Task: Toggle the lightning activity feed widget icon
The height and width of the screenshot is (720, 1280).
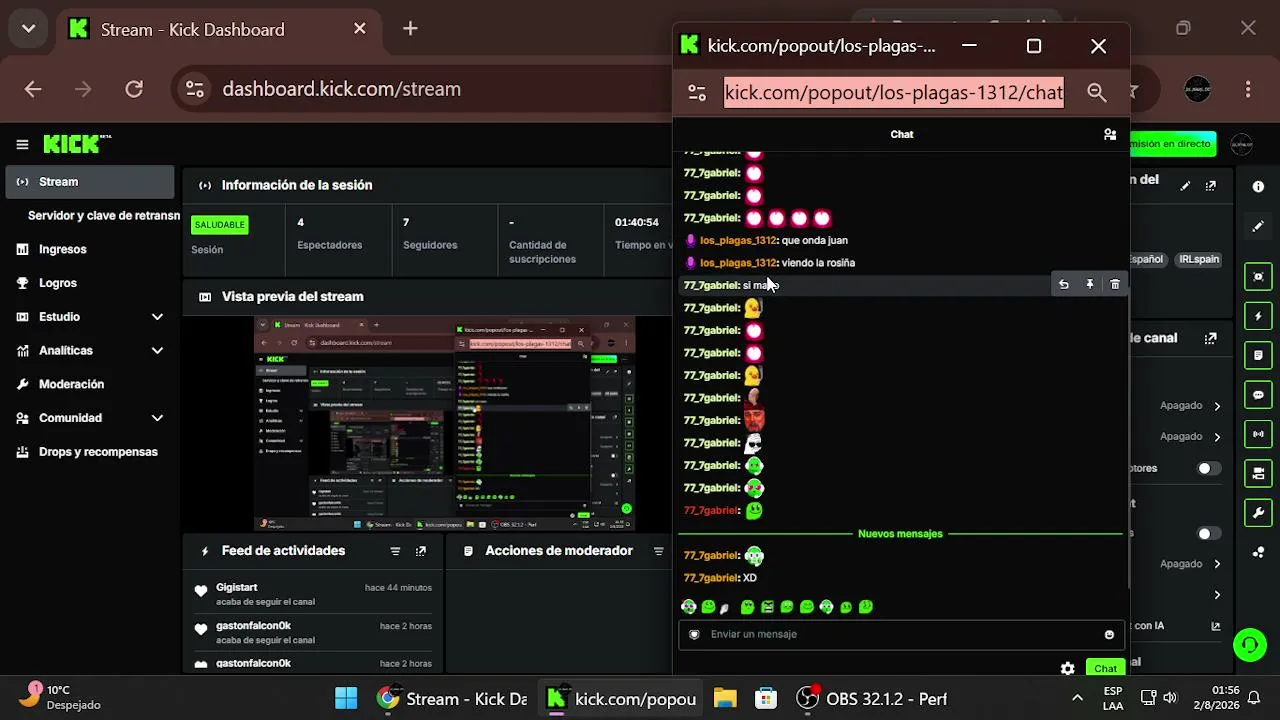Action: pyautogui.click(x=1258, y=316)
